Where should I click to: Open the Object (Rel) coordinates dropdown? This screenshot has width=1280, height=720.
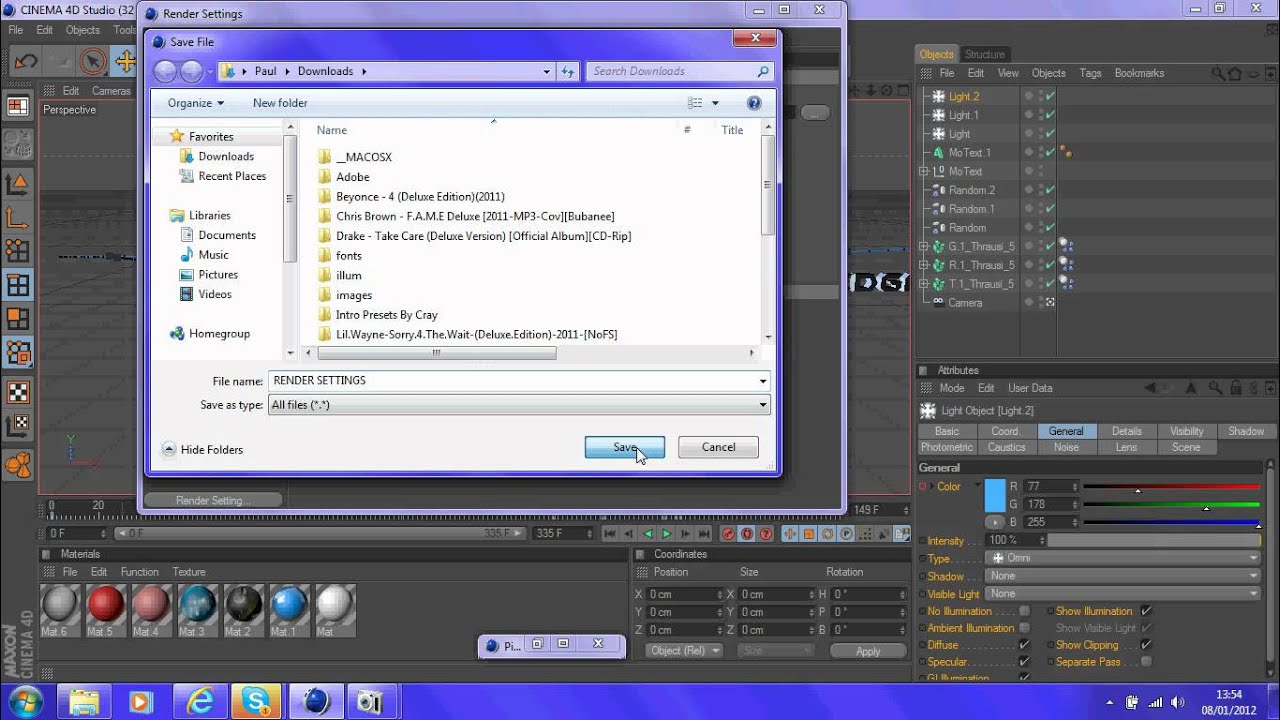pyautogui.click(x=684, y=651)
